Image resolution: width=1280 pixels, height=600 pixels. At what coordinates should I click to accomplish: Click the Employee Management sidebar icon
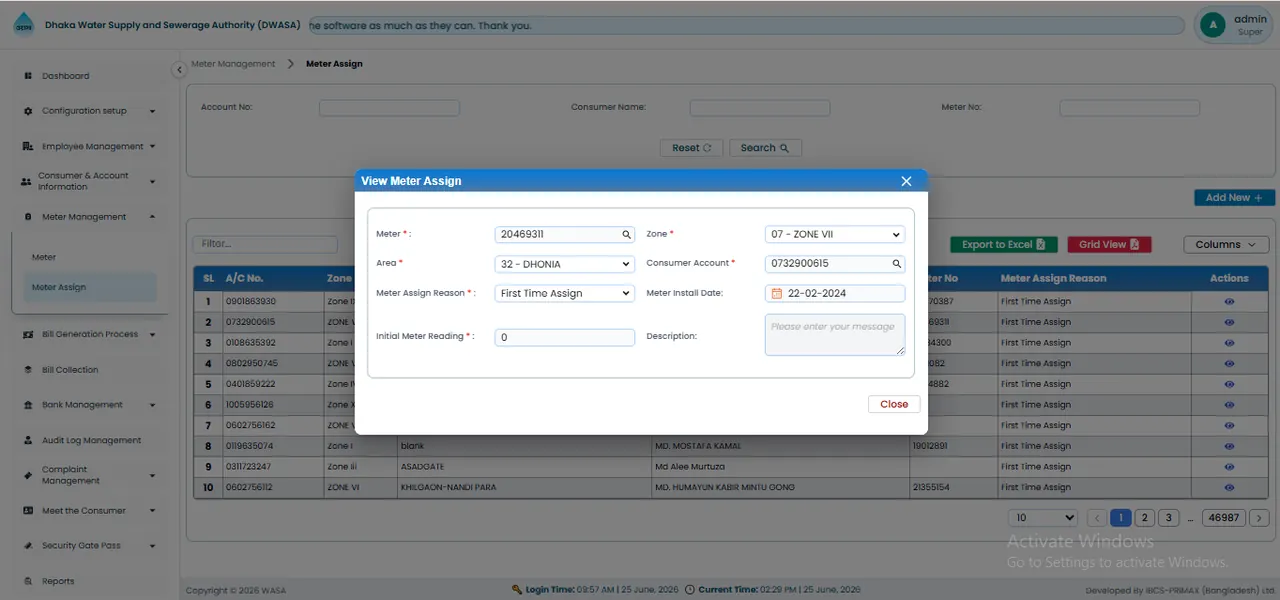point(28,147)
